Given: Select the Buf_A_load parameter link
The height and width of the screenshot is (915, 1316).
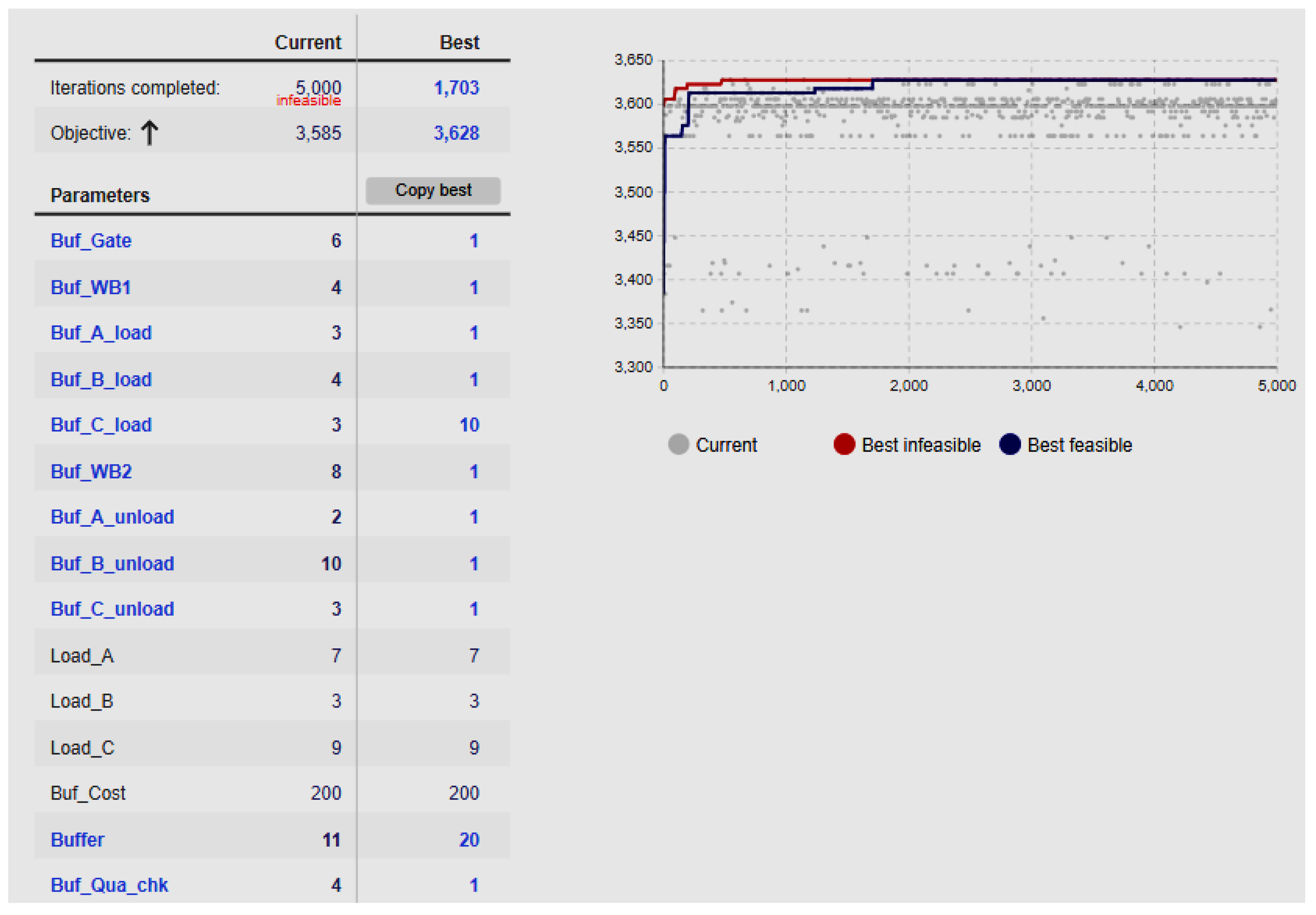Looking at the screenshot, I should coord(101,333).
